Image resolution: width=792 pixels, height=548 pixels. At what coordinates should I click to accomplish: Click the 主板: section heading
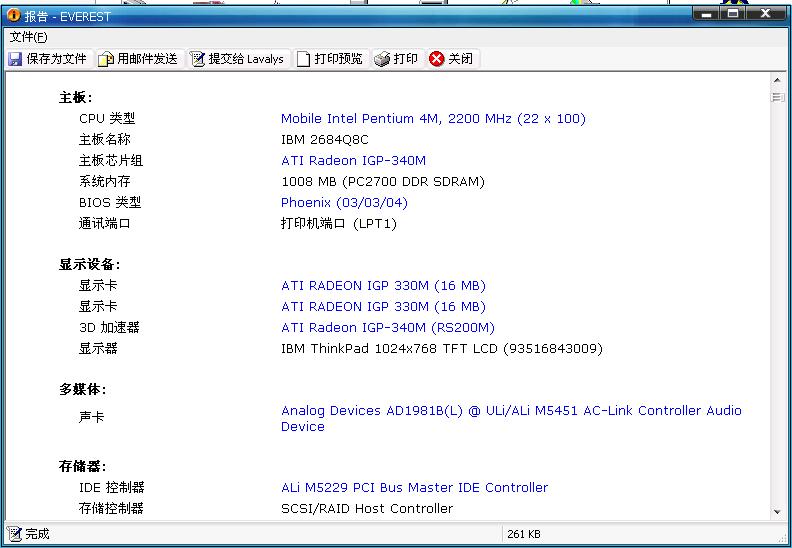pyautogui.click(x=76, y=97)
